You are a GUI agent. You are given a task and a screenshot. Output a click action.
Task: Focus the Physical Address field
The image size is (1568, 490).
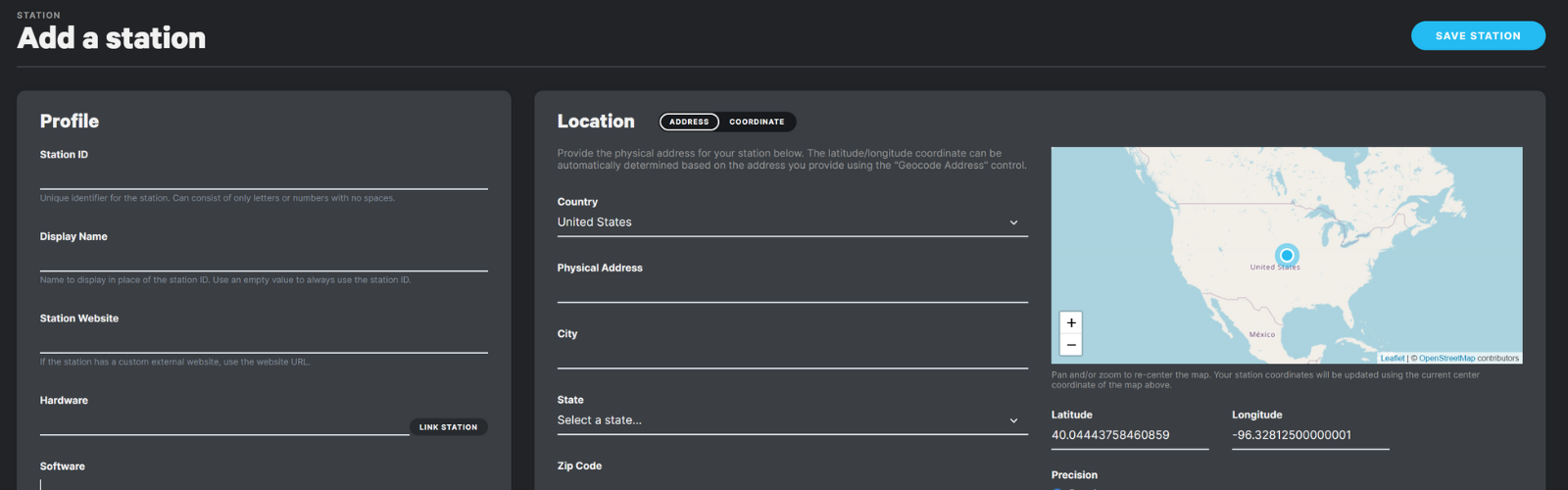click(792, 291)
